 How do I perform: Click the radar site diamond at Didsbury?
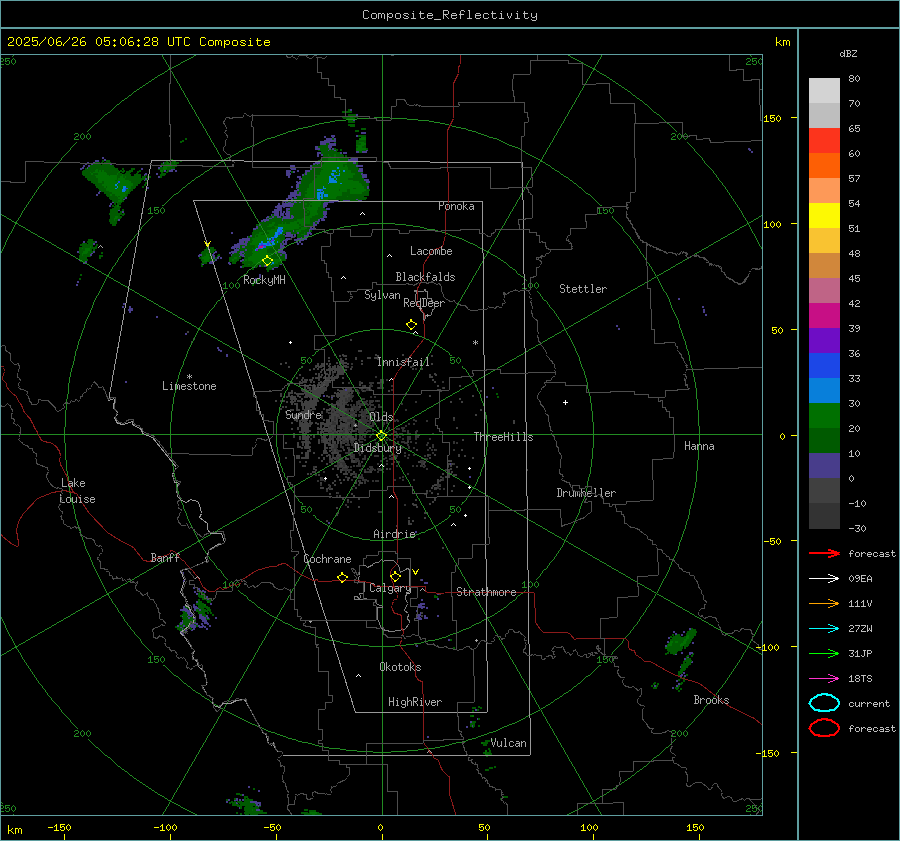(381, 436)
